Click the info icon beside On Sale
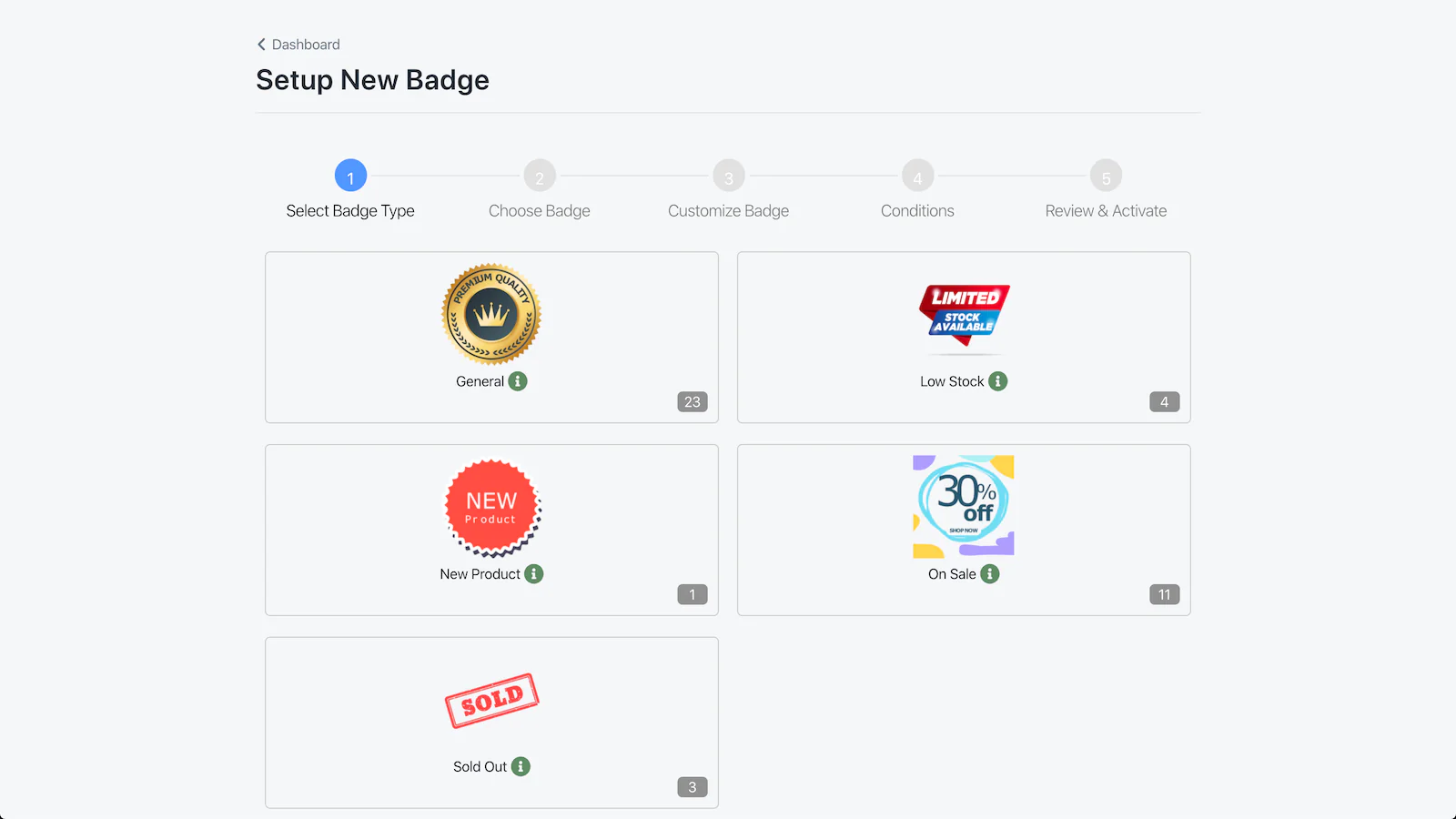 (990, 574)
